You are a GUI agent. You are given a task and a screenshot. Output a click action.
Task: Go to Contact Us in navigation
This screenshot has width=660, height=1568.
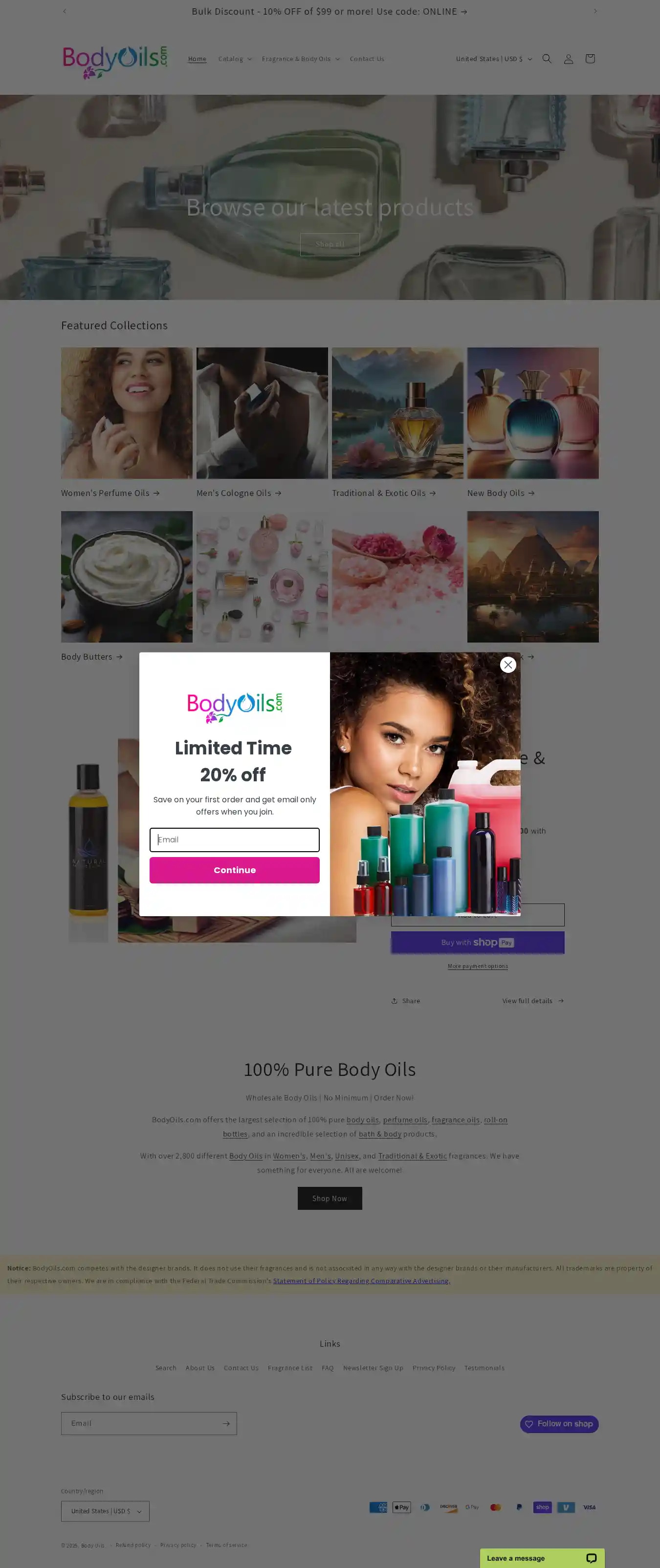367,59
